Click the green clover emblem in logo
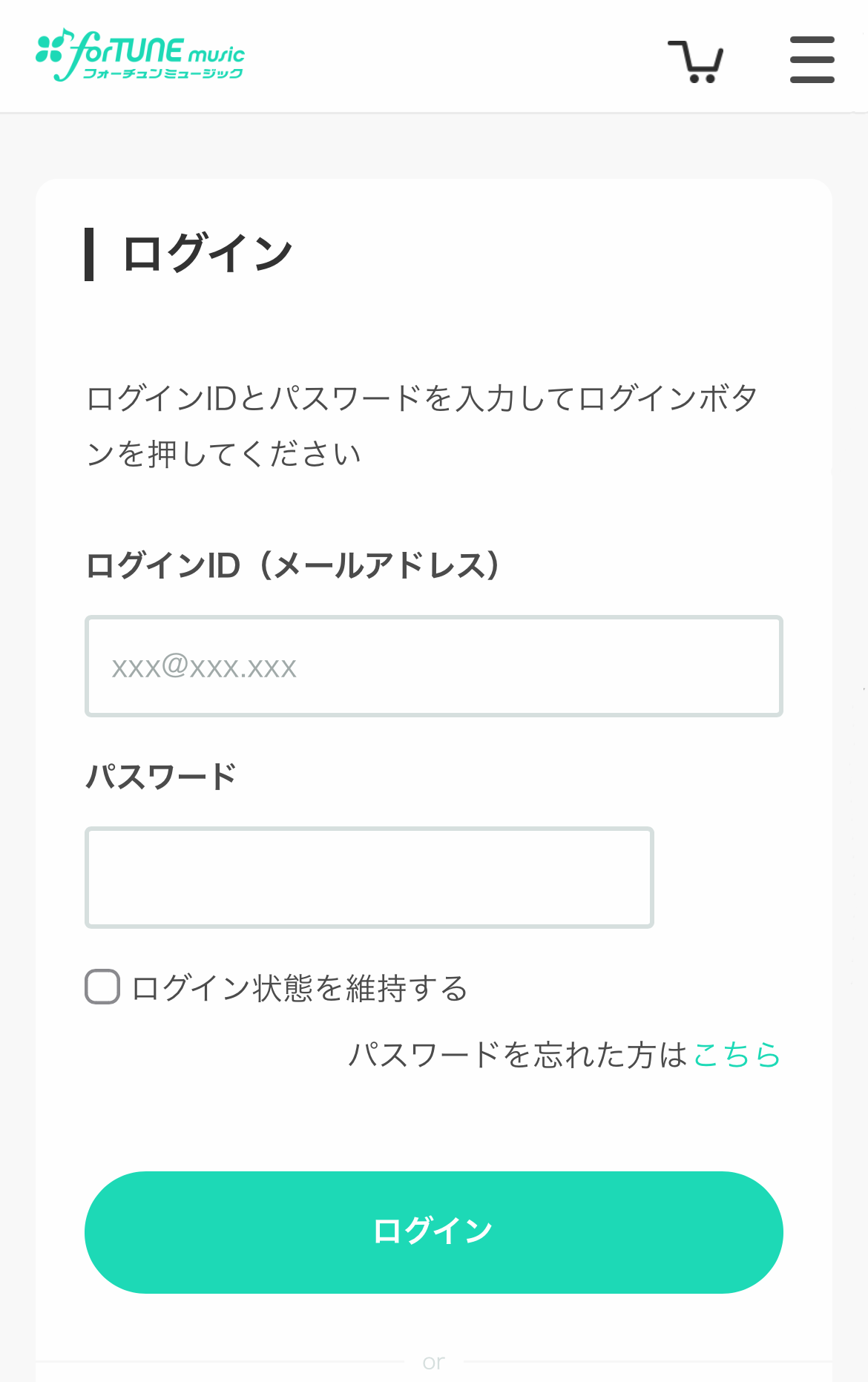 click(x=49, y=49)
